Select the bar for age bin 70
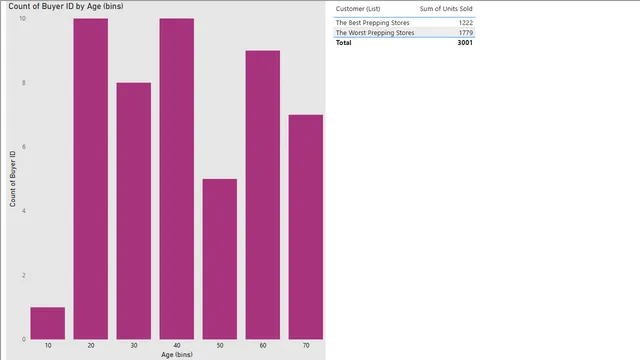 (306, 227)
